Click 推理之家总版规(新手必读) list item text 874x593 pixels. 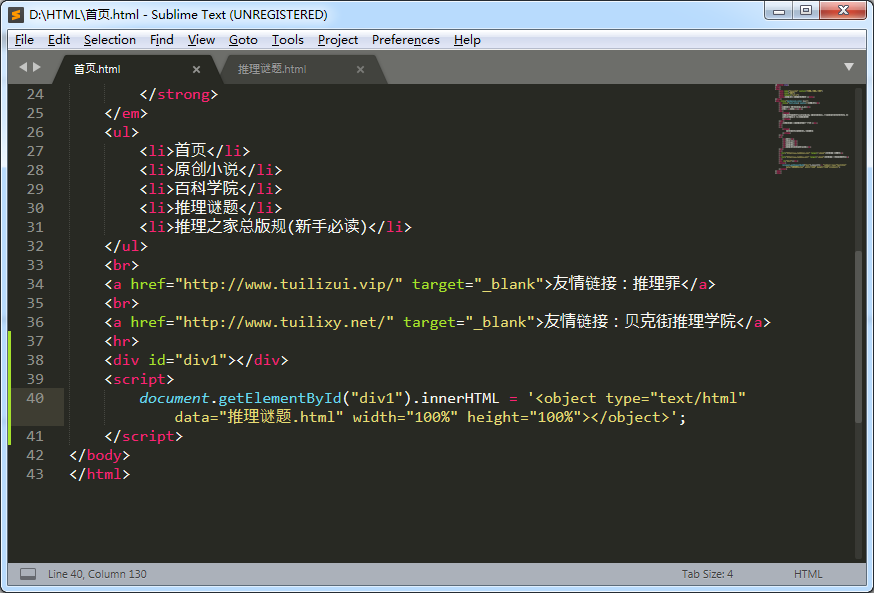point(271,227)
